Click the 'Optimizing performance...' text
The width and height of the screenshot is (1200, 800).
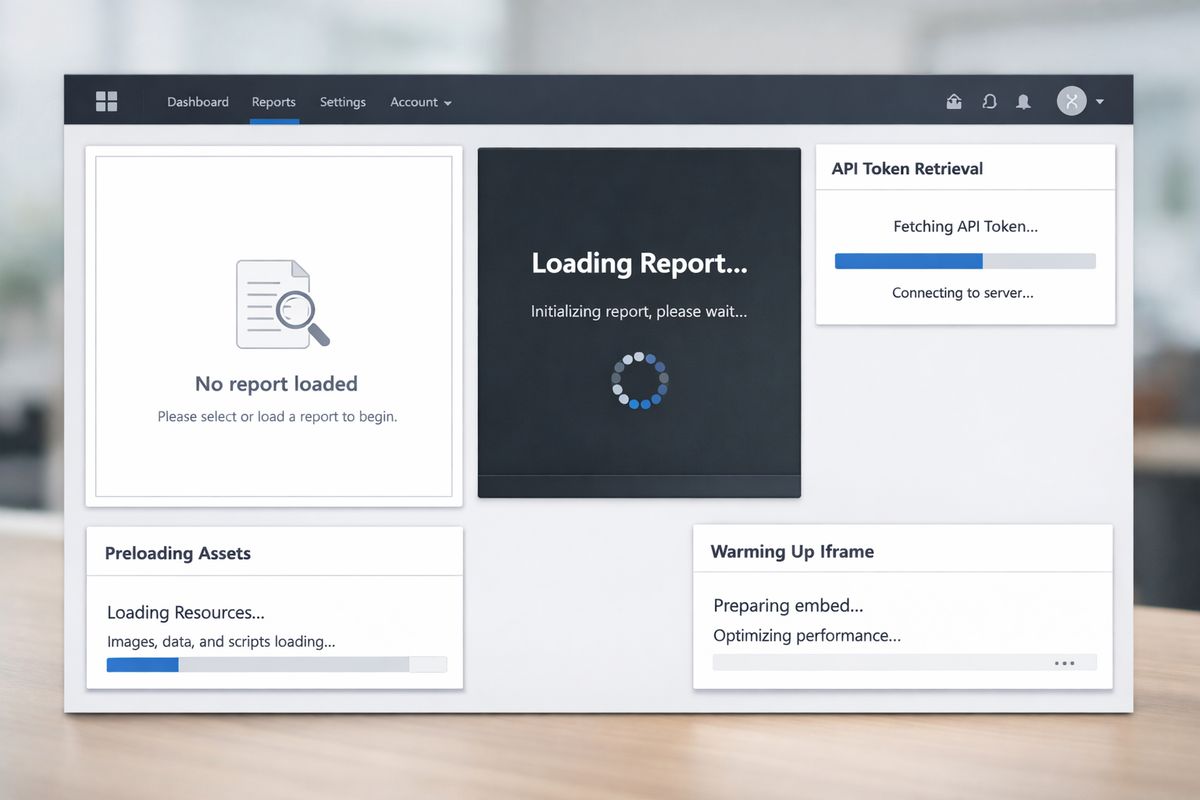click(x=807, y=636)
